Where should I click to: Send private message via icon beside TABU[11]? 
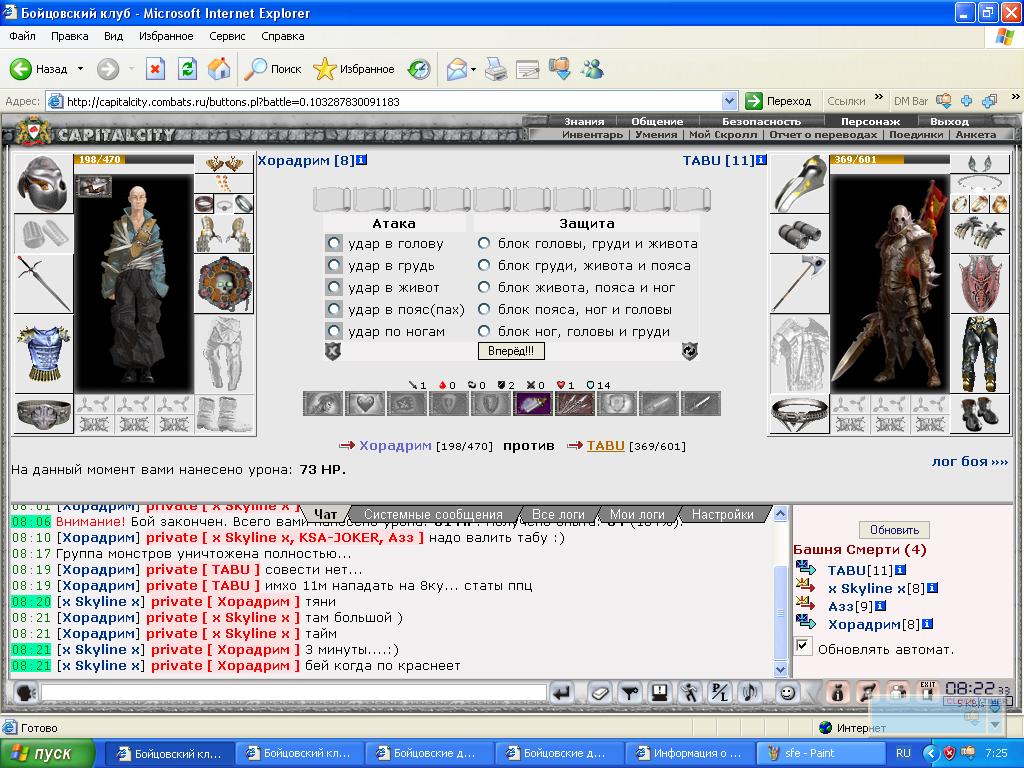805,569
